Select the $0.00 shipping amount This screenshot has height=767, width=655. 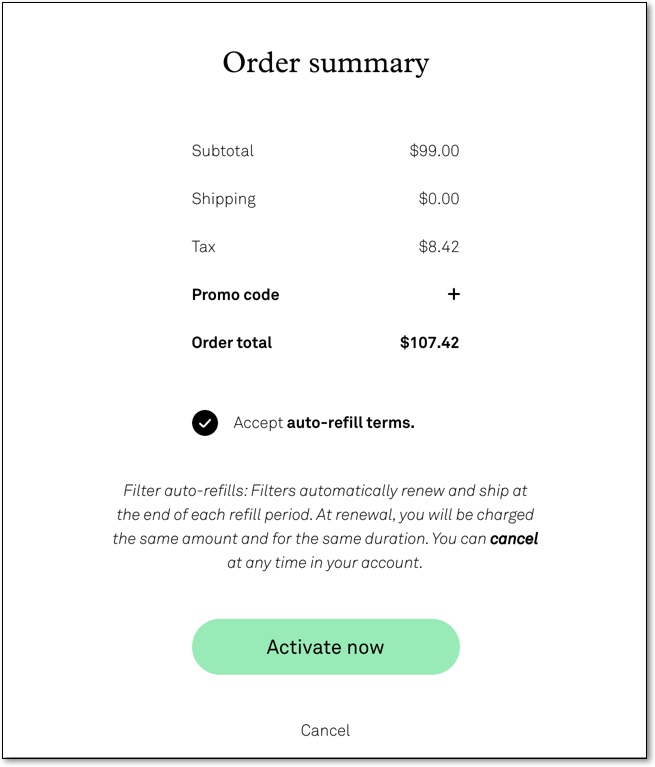pos(439,199)
